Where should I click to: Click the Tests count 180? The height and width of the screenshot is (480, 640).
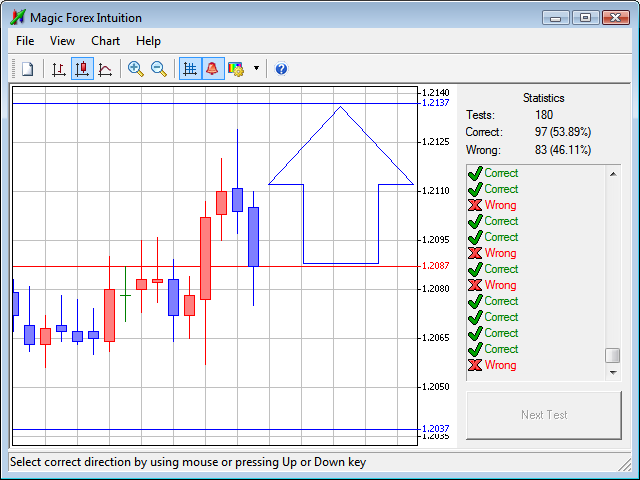pyautogui.click(x=544, y=115)
